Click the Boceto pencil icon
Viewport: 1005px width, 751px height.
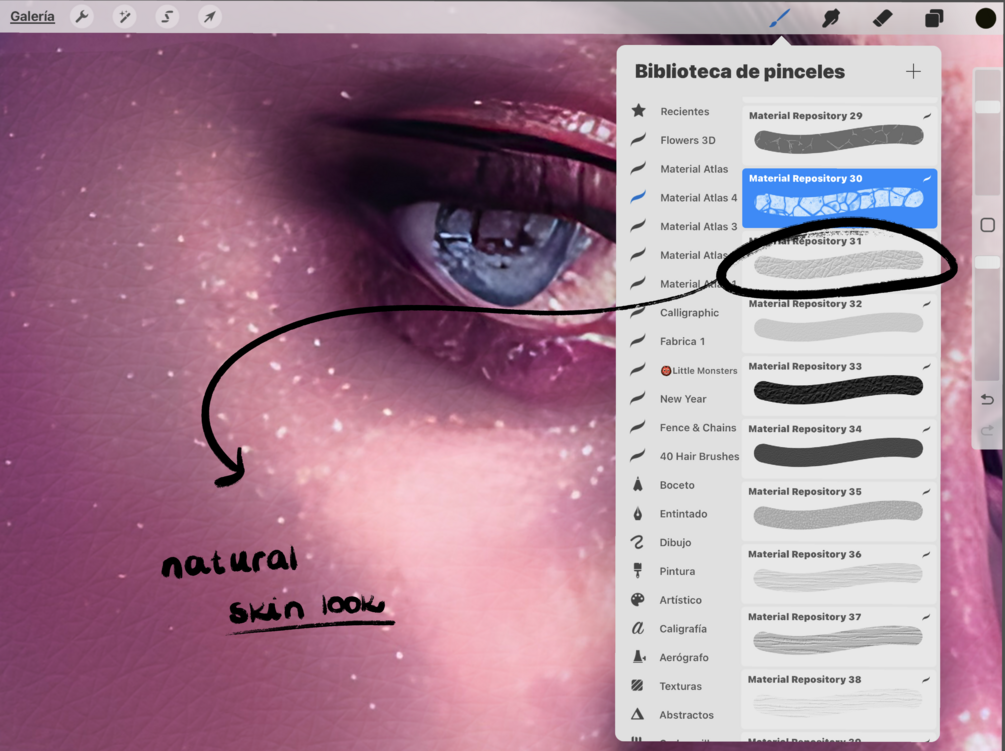638,484
